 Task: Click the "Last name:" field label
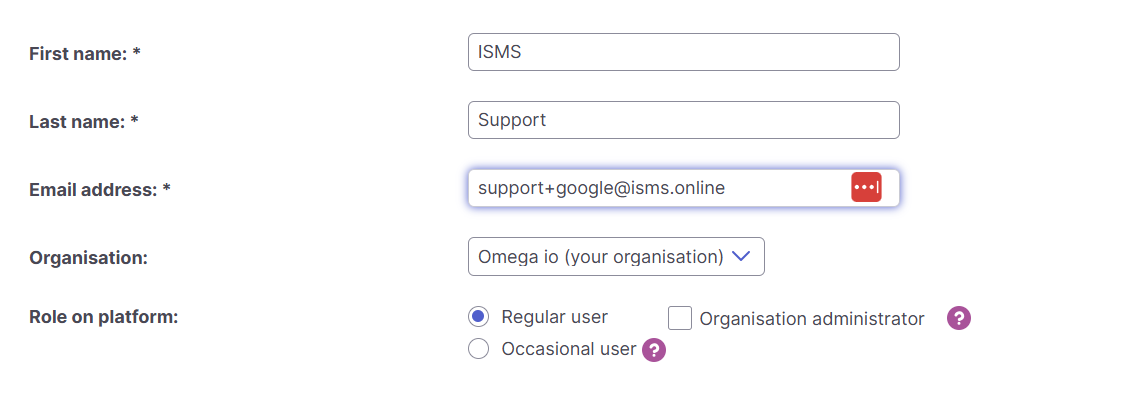(77, 122)
